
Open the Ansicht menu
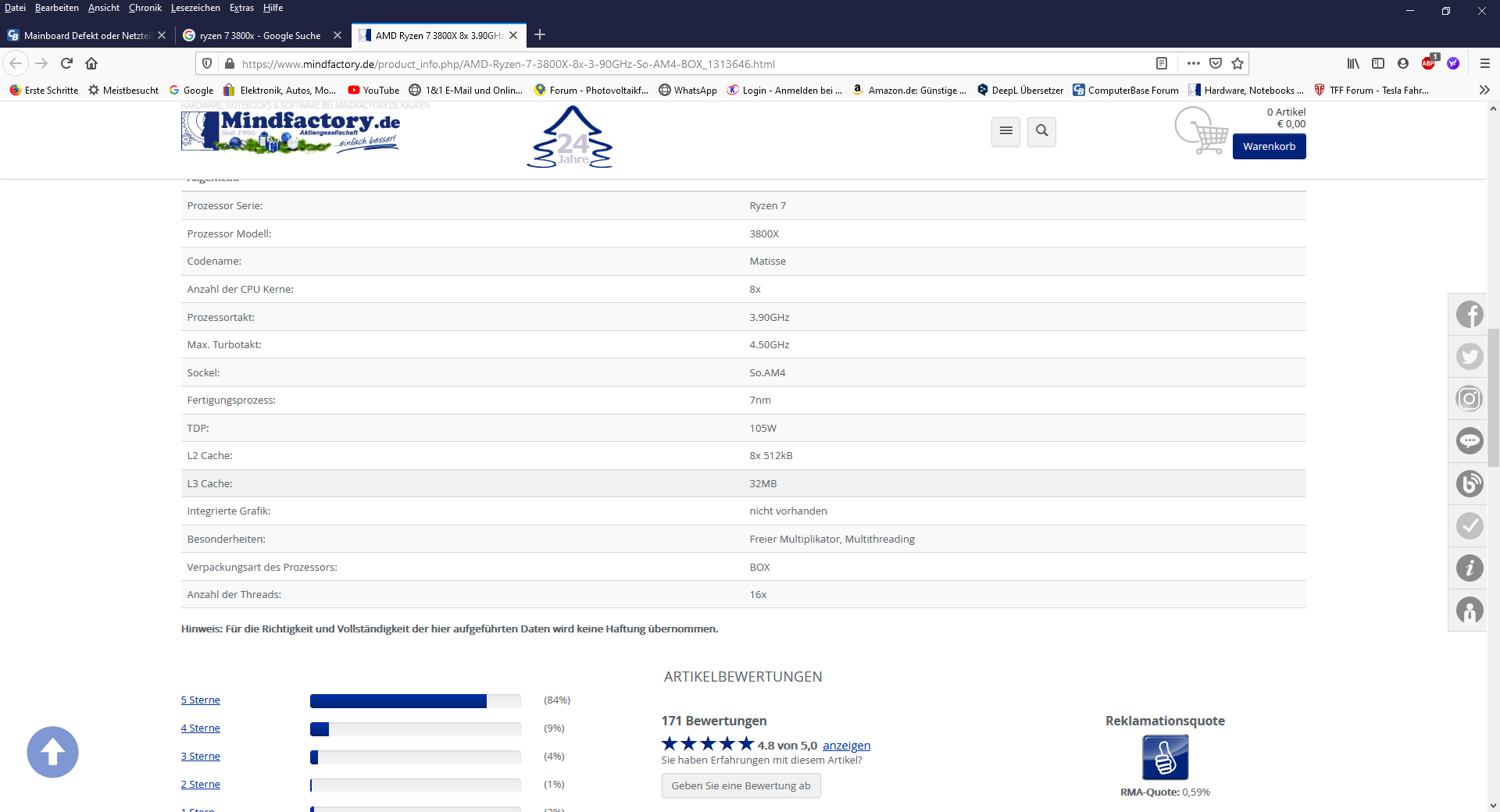pyautogui.click(x=104, y=8)
